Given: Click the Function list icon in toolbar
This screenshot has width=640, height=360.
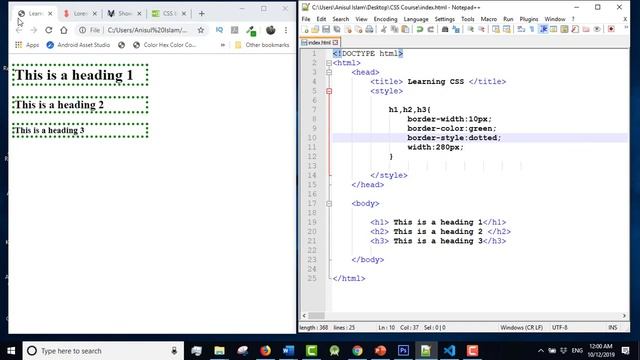Looking at the screenshot, I should pos(575,29).
